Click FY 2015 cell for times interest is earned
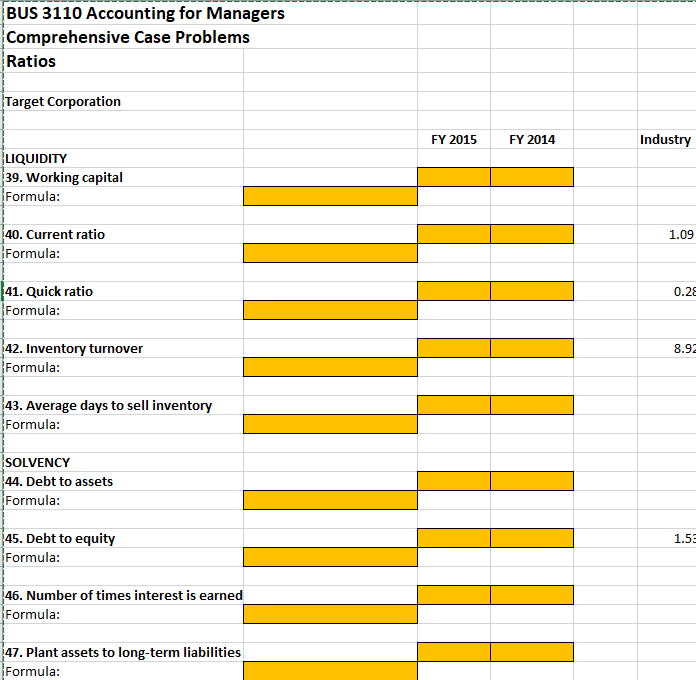Image resolution: width=696 pixels, height=680 pixels. [454, 595]
